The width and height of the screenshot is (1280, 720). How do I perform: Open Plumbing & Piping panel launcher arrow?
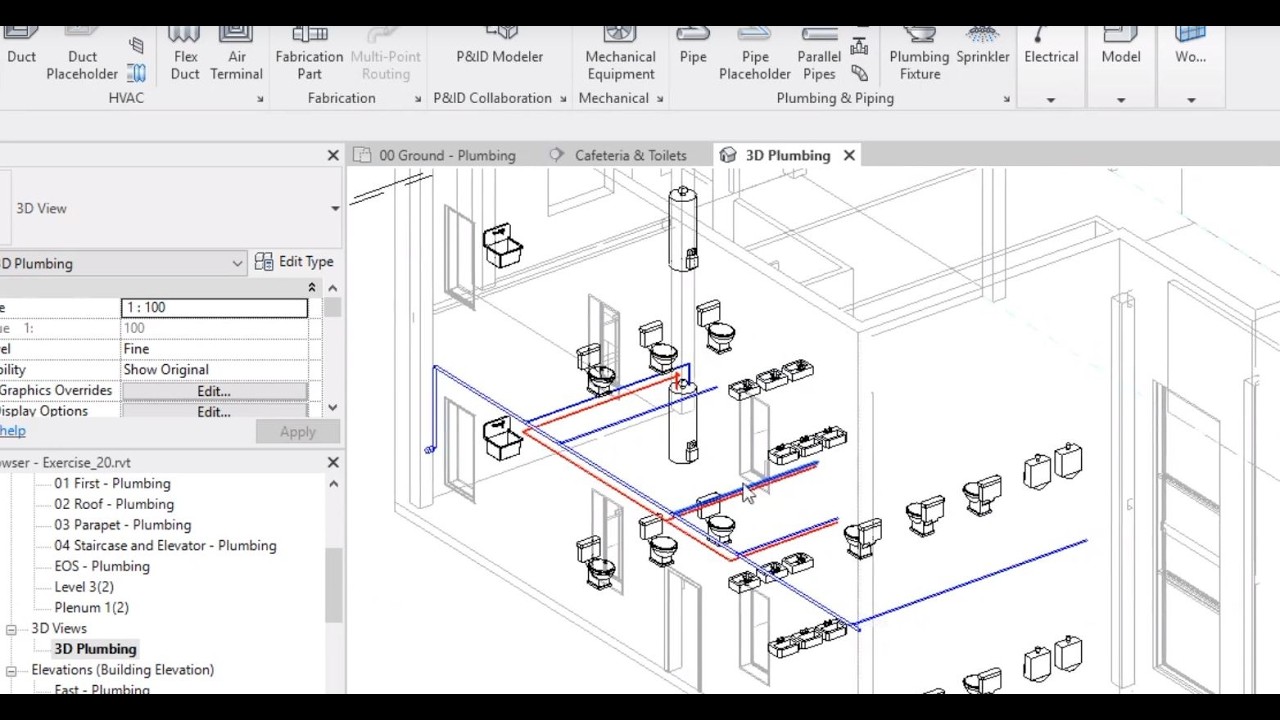pyautogui.click(x=1006, y=99)
